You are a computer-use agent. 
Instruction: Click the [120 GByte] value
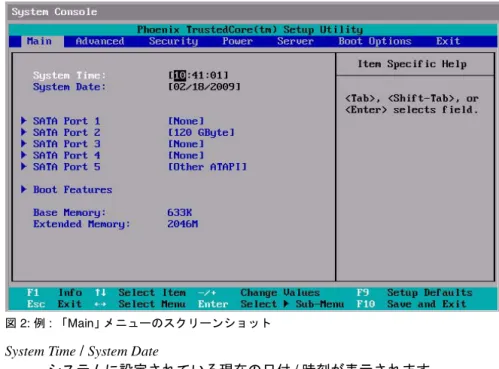tap(201, 132)
